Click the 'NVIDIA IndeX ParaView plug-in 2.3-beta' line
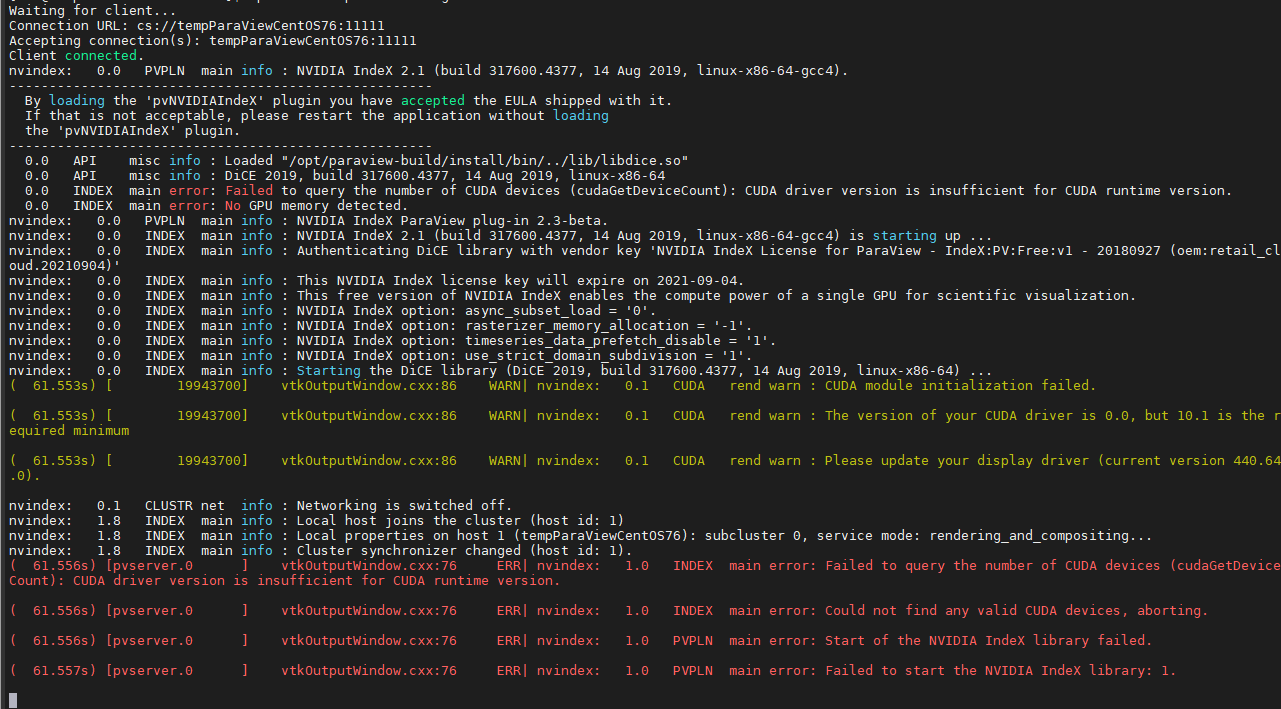 tap(309, 220)
